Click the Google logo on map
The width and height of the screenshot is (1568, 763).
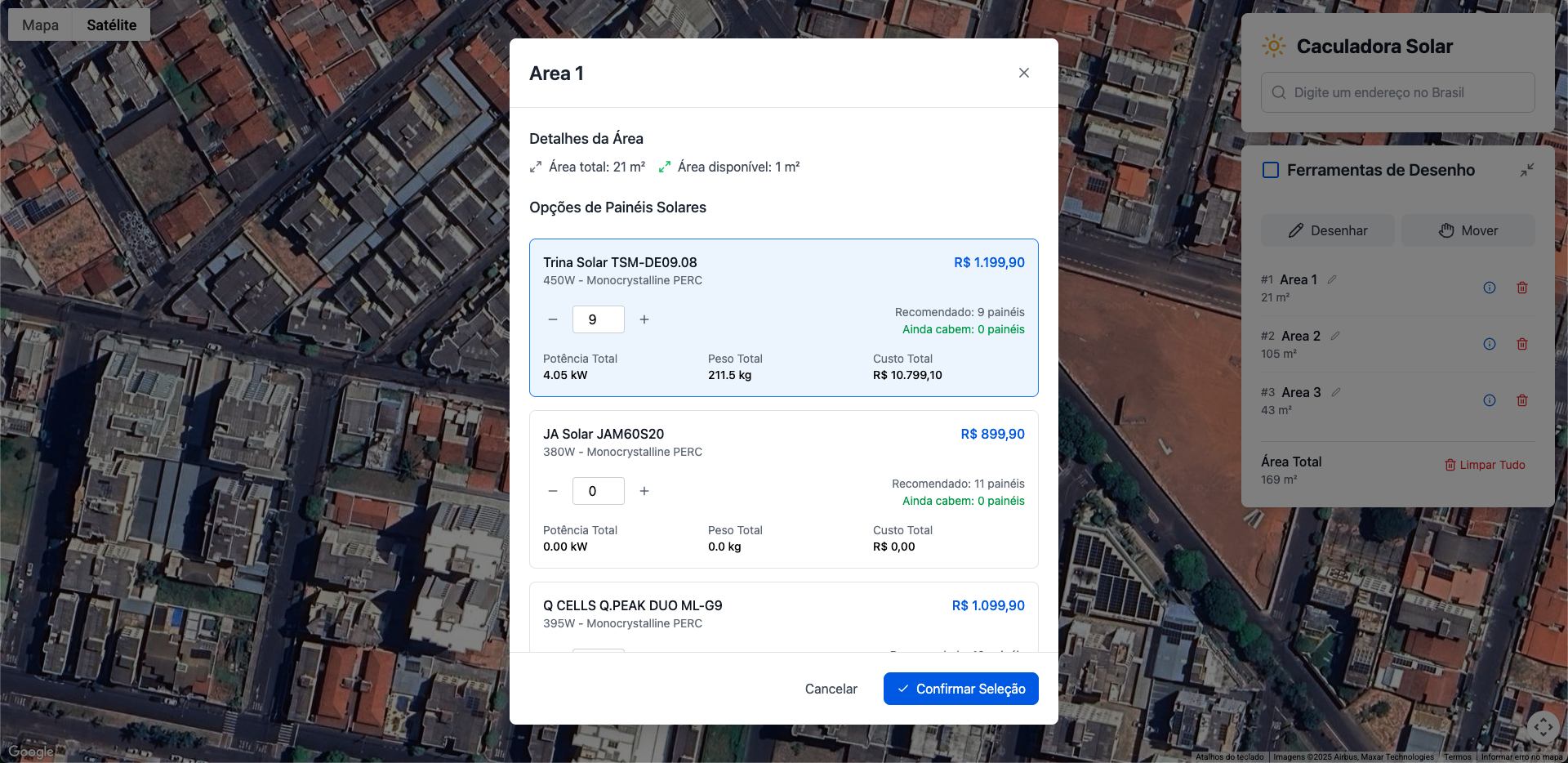[x=31, y=752]
